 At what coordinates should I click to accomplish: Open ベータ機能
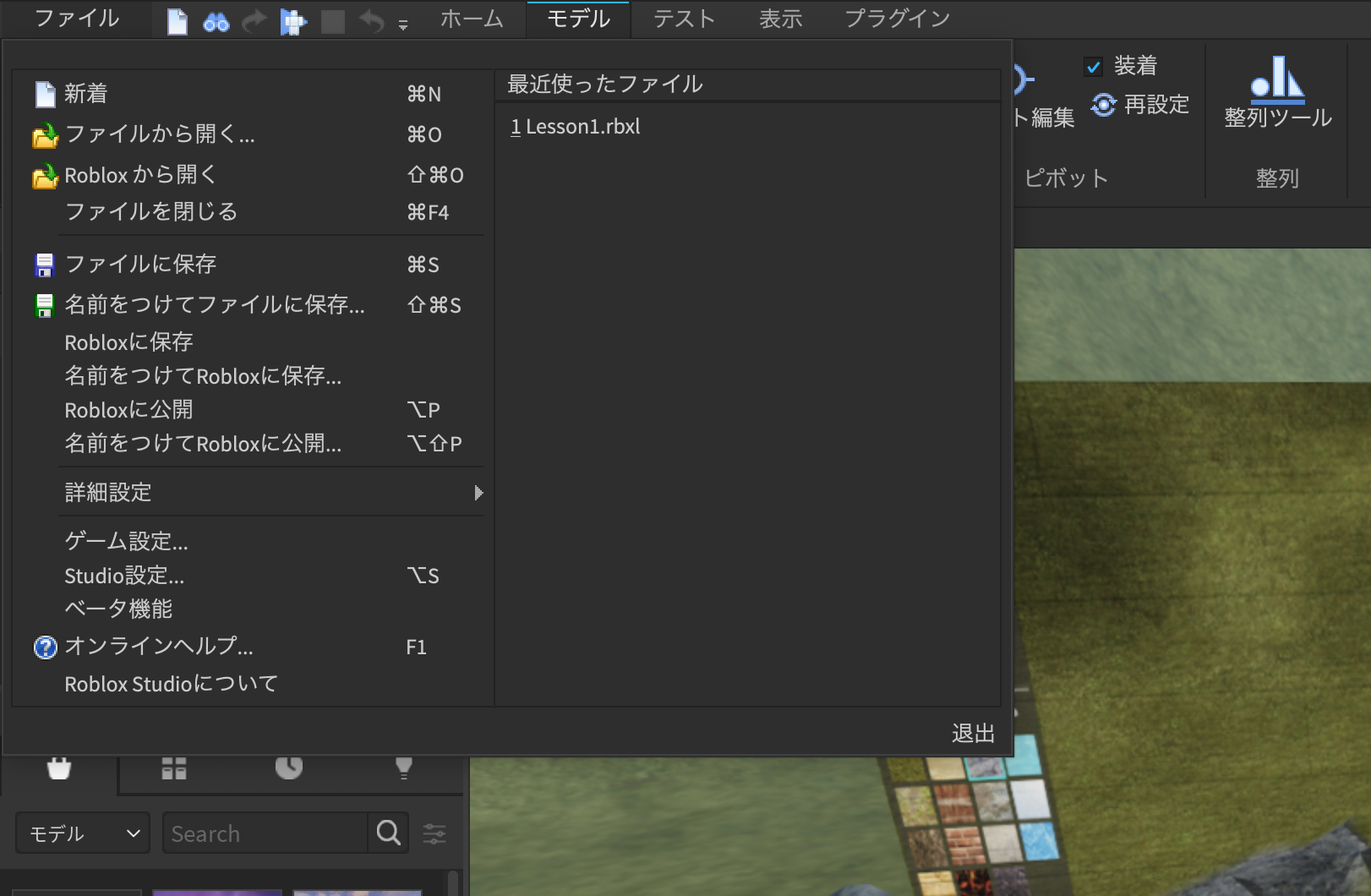tap(252, 609)
